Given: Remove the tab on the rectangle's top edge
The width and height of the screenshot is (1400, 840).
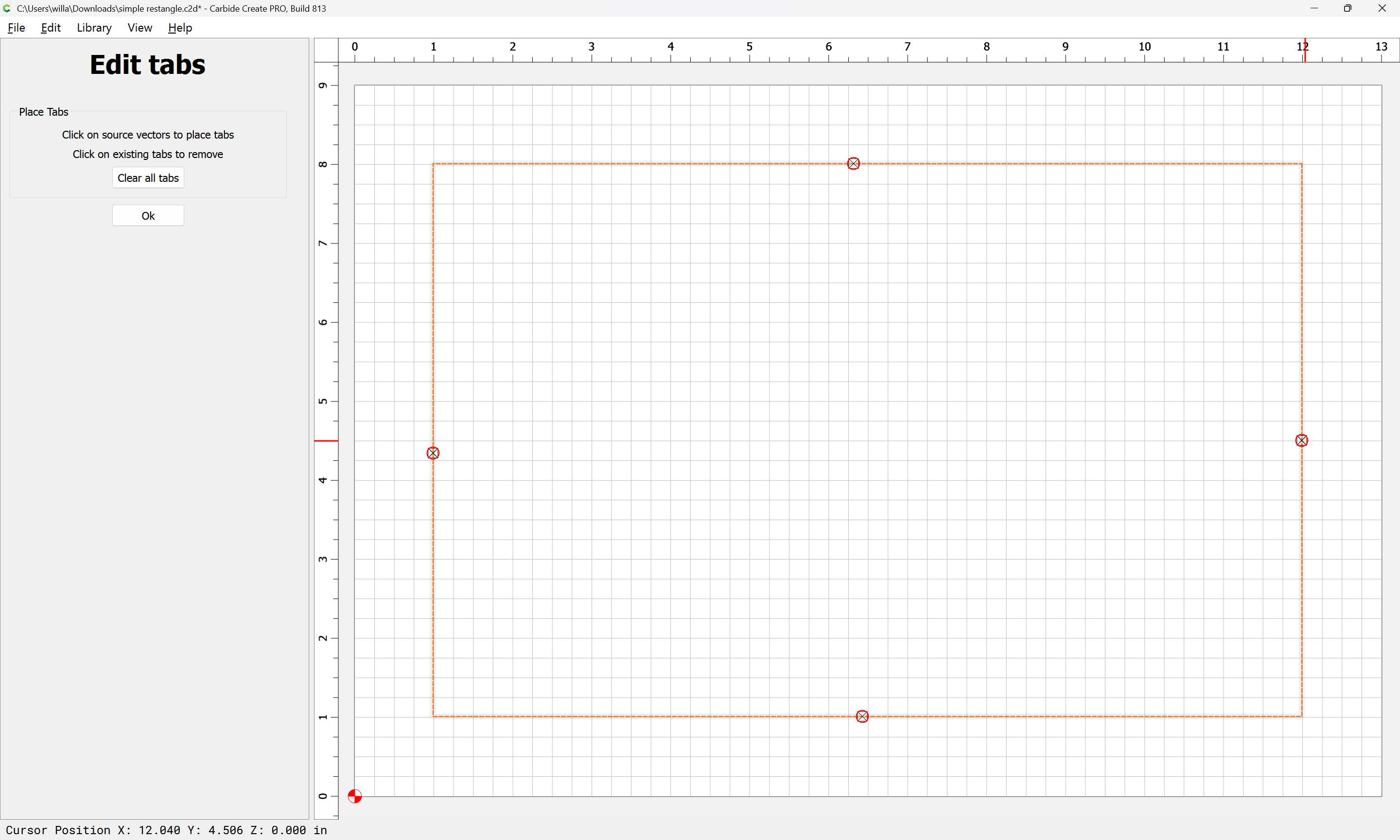Looking at the screenshot, I should point(853,164).
